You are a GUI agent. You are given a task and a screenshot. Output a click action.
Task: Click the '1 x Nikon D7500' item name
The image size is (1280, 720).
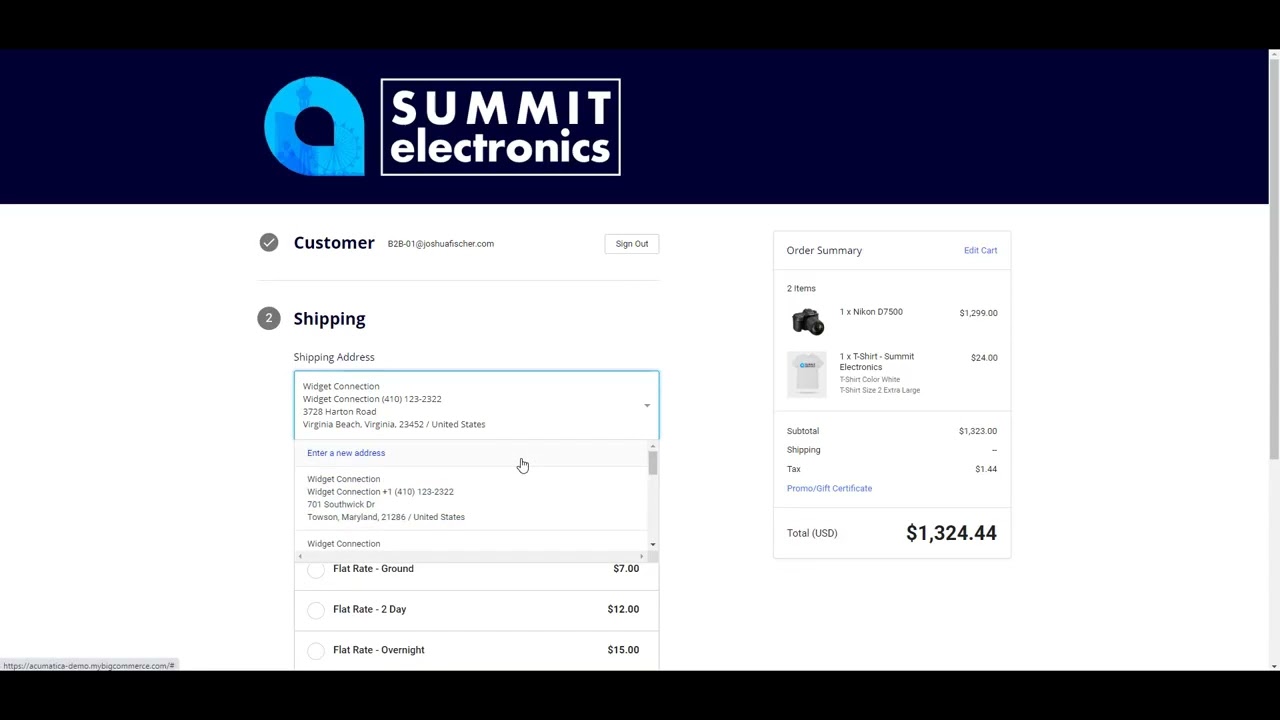tap(871, 312)
